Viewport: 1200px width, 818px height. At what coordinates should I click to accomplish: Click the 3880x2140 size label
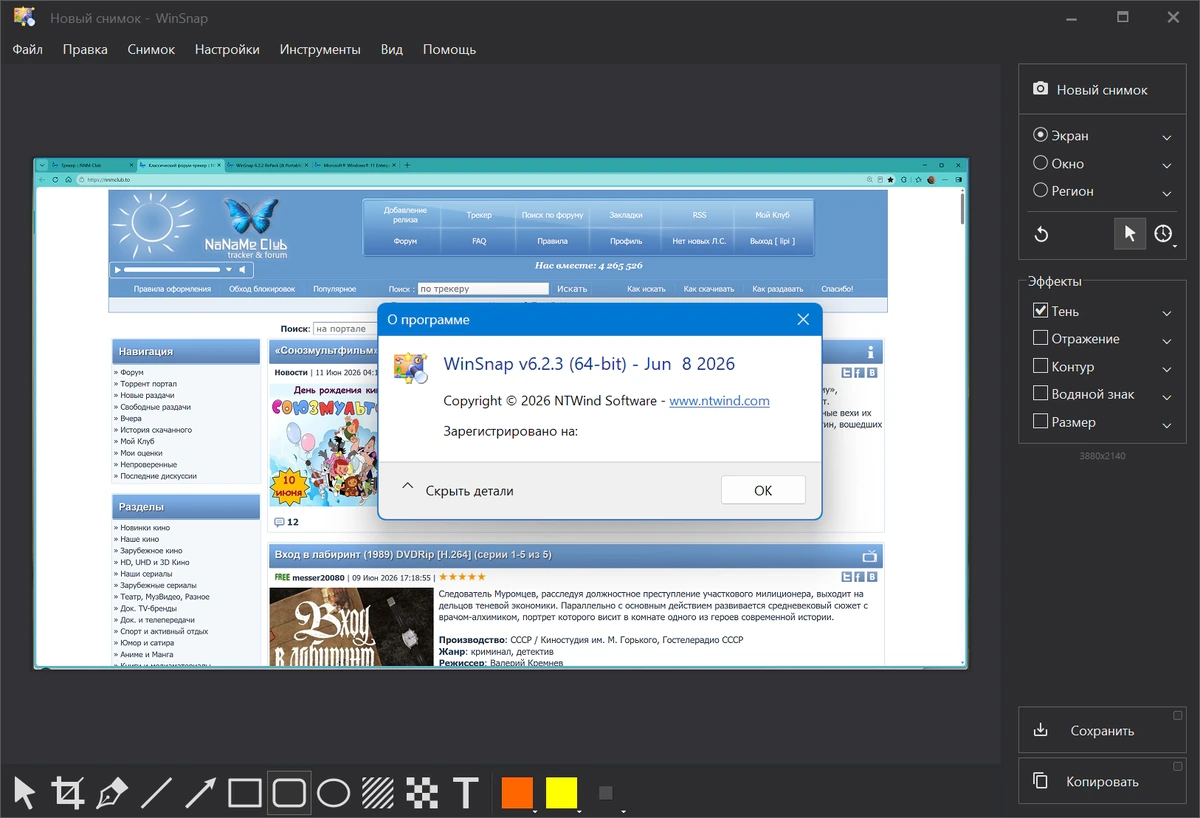pos(1102,456)
